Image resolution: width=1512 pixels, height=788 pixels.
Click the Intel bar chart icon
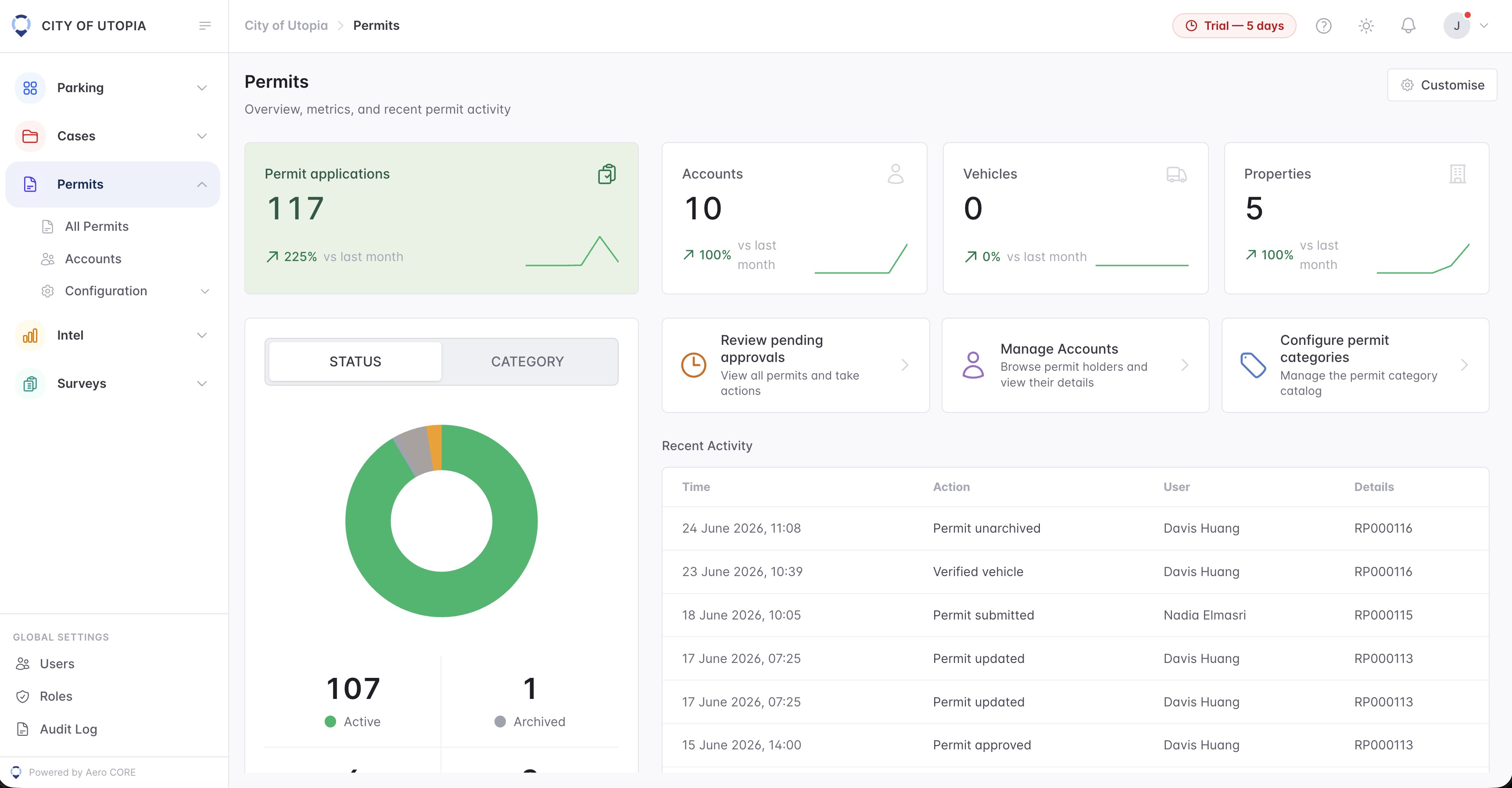click(30, 335)
